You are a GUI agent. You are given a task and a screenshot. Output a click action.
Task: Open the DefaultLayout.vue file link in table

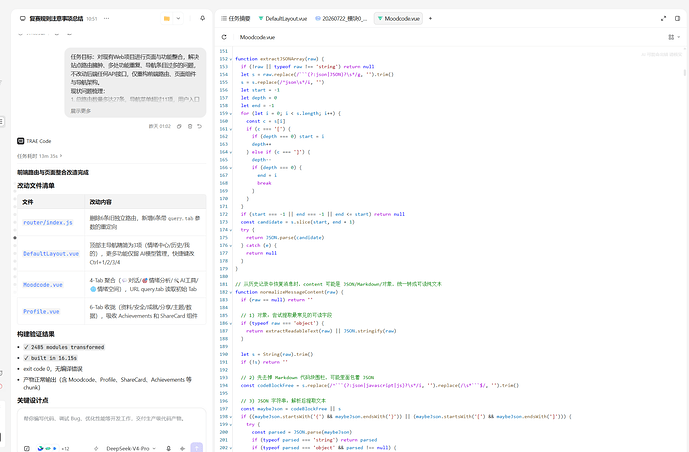(x=51, y=253)
